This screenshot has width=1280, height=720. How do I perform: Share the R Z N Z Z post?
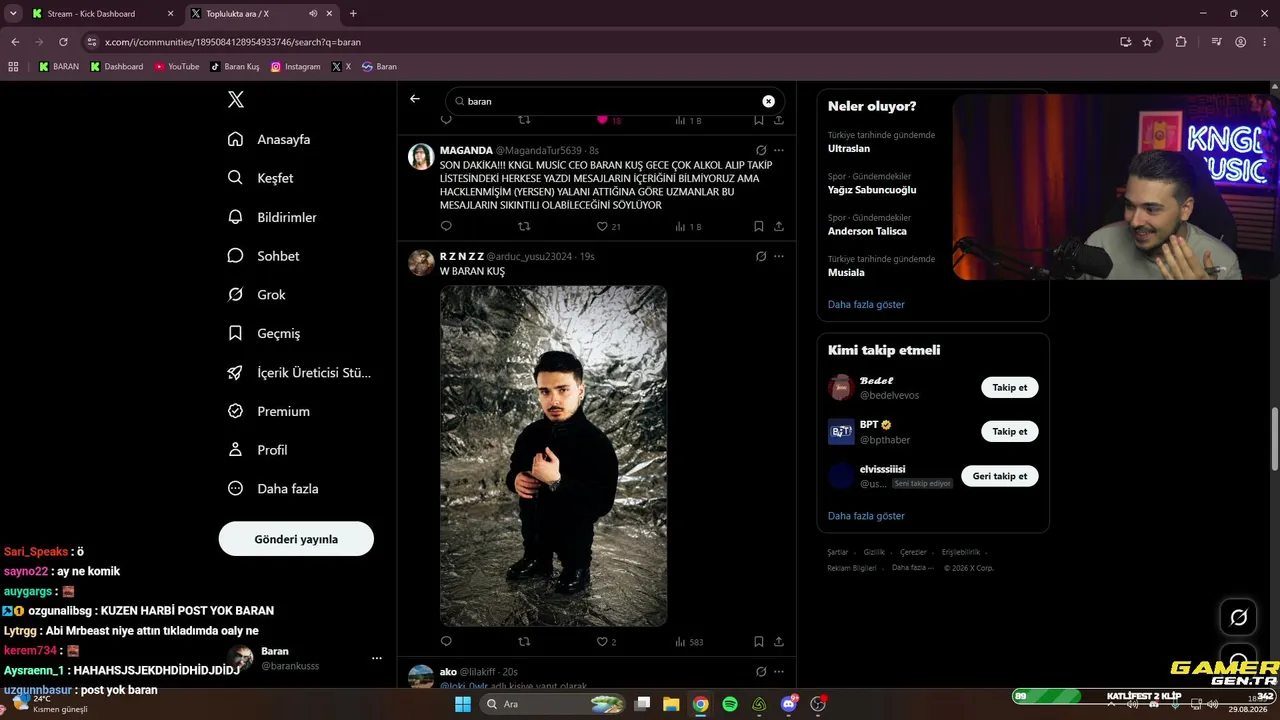pos(779,642)
